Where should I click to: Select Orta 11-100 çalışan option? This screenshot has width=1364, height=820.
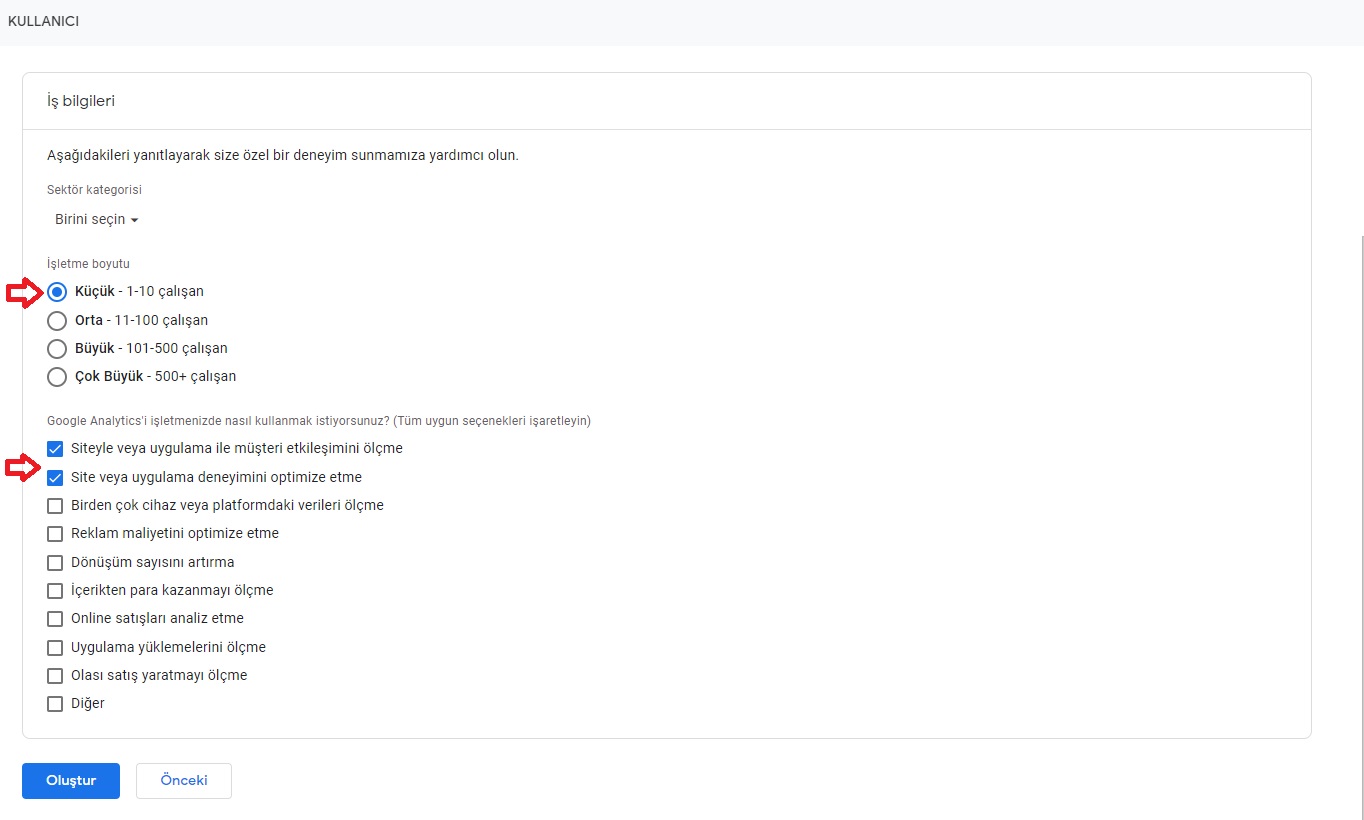click(57, 321)
